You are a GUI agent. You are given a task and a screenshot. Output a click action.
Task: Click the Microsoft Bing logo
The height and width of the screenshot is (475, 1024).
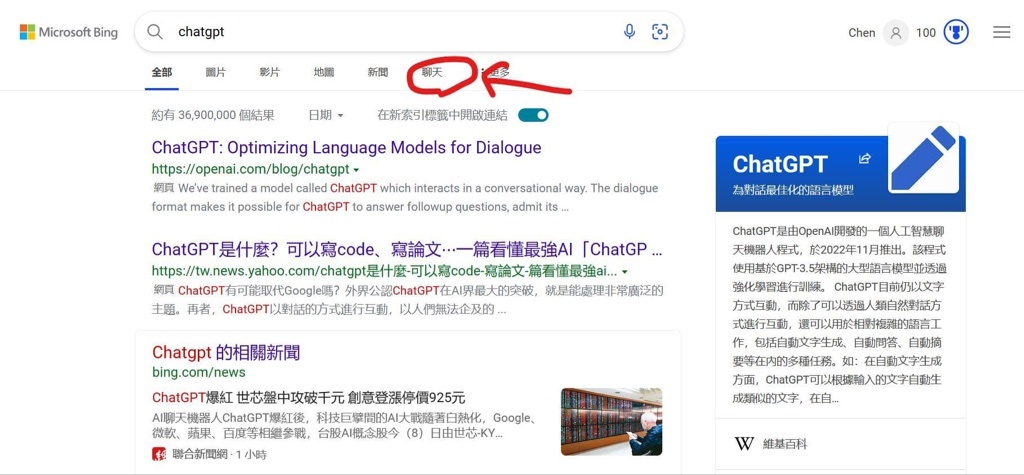pyautogui.click(x=69, y=32)
